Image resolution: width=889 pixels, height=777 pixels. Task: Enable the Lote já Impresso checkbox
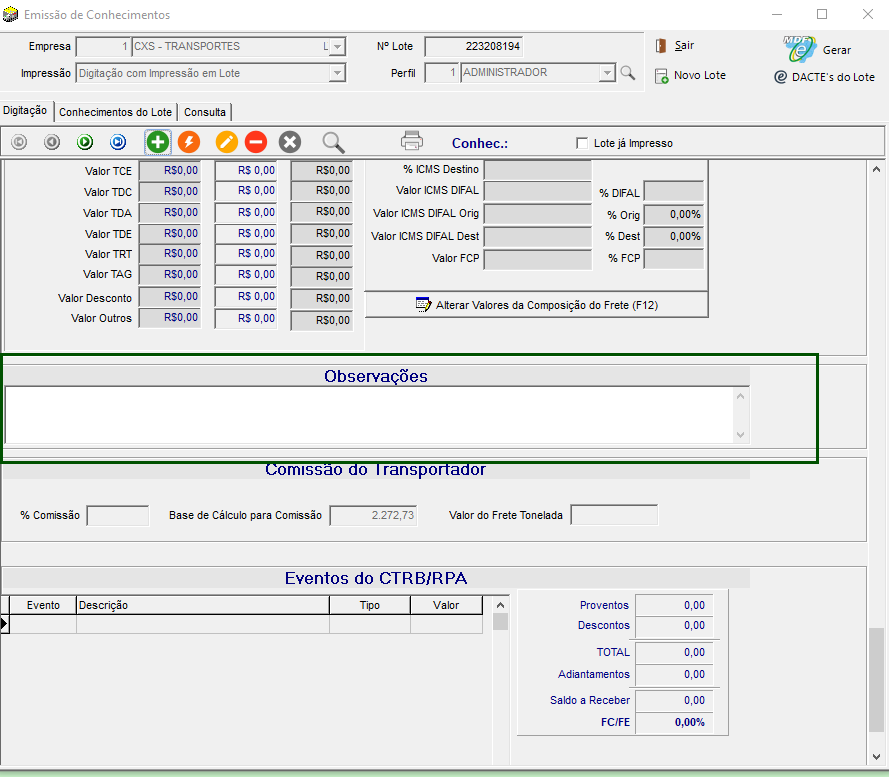tap(582, 143)
